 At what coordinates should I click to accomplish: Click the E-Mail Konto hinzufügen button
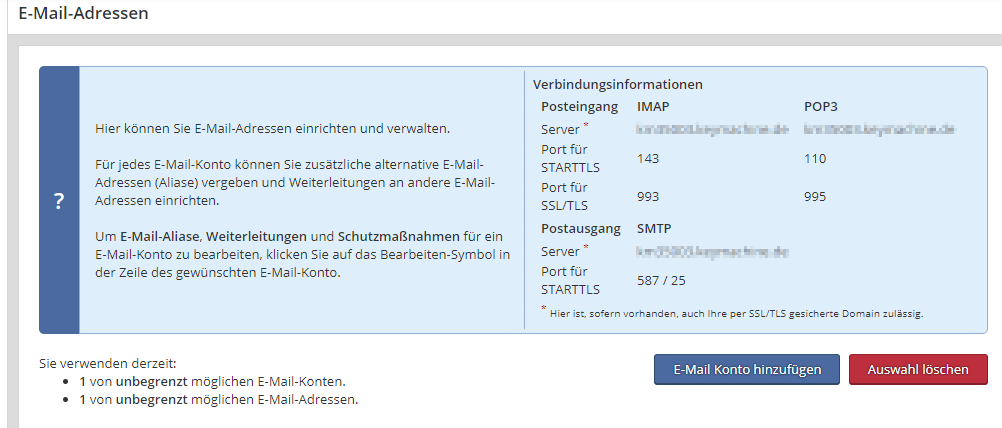point(747,369)
